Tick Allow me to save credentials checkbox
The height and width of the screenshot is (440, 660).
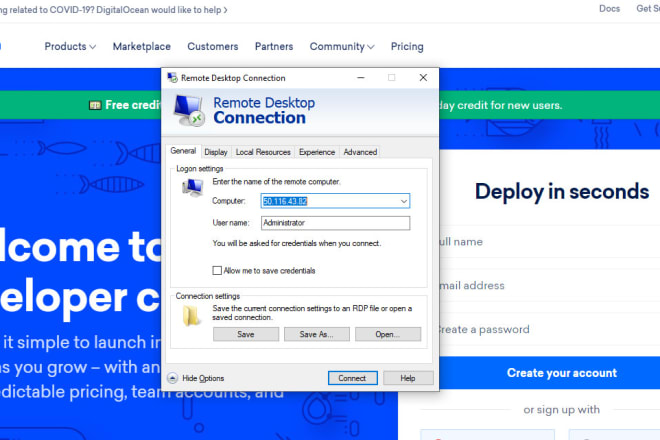pyautogui.click(x=217, y=270)
